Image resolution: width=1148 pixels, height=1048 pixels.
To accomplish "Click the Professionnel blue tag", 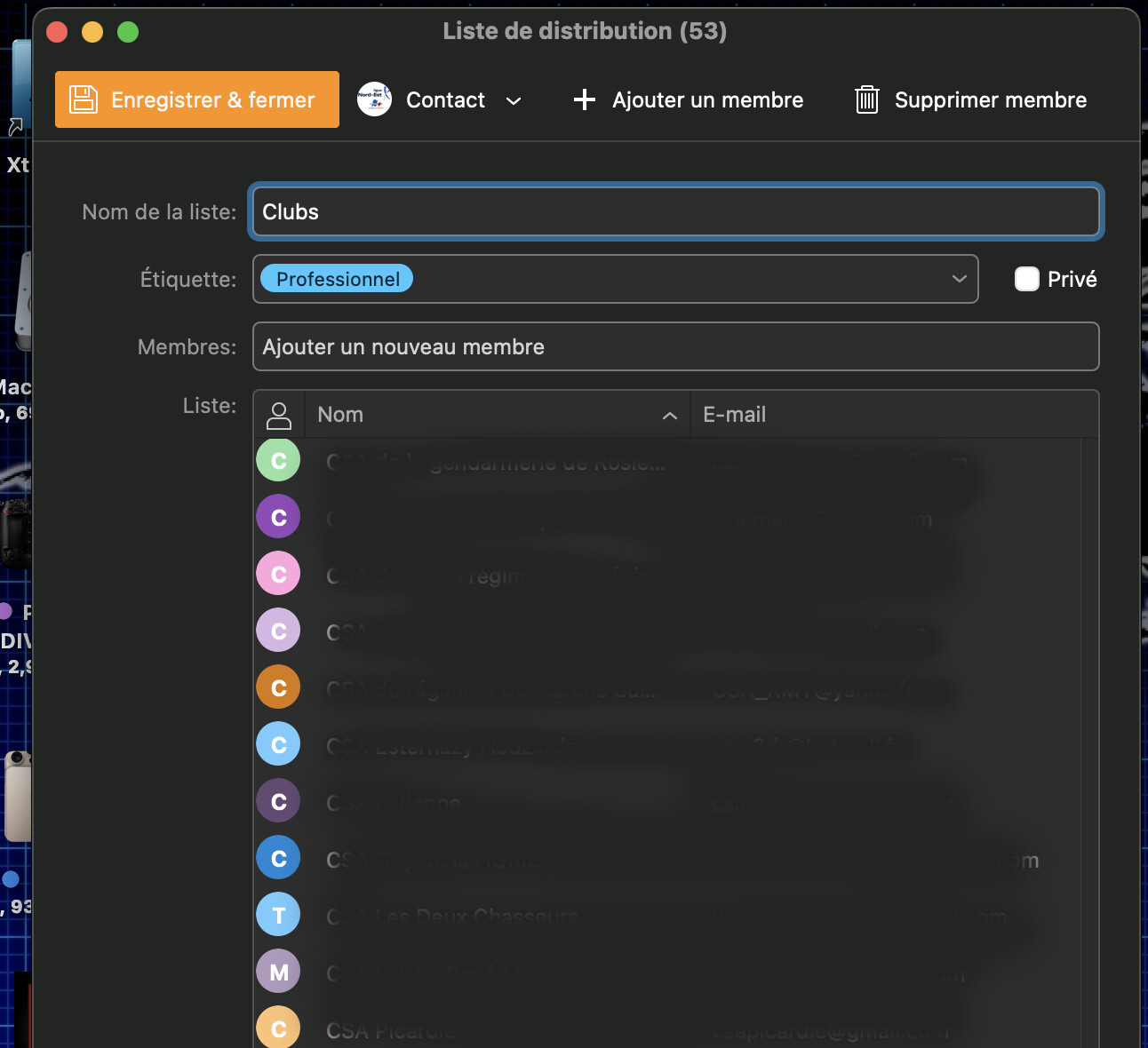I will (337, 279).
